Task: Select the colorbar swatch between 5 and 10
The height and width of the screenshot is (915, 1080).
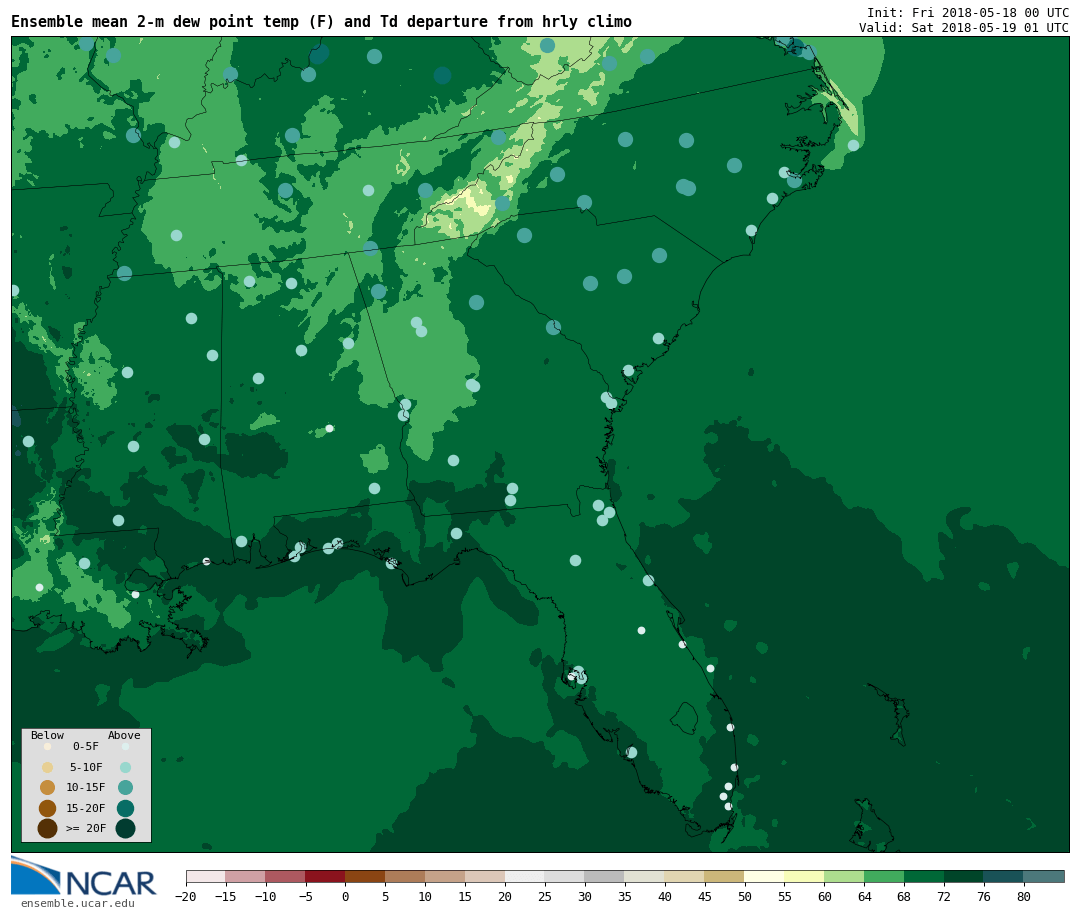Action: click(406, 876)
